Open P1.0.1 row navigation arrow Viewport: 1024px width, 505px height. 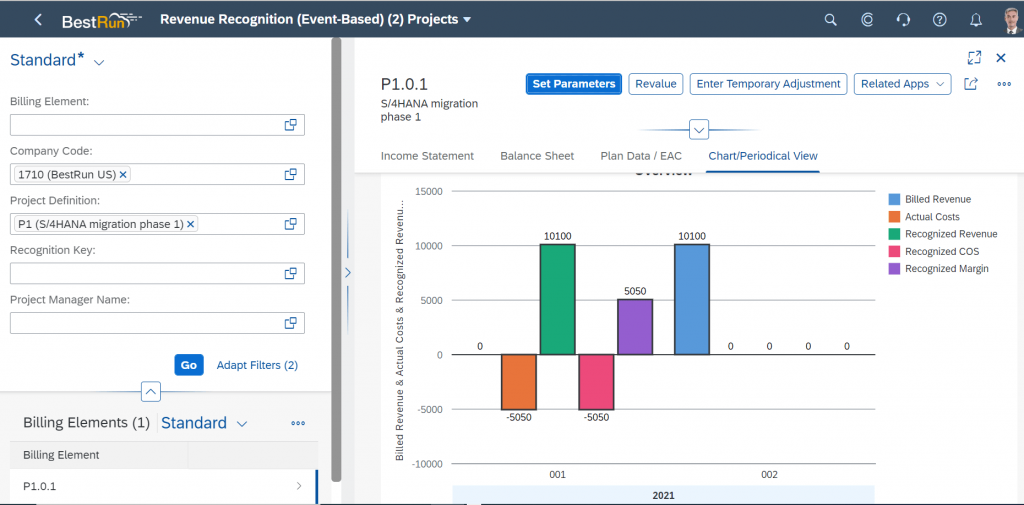[299, 485]
